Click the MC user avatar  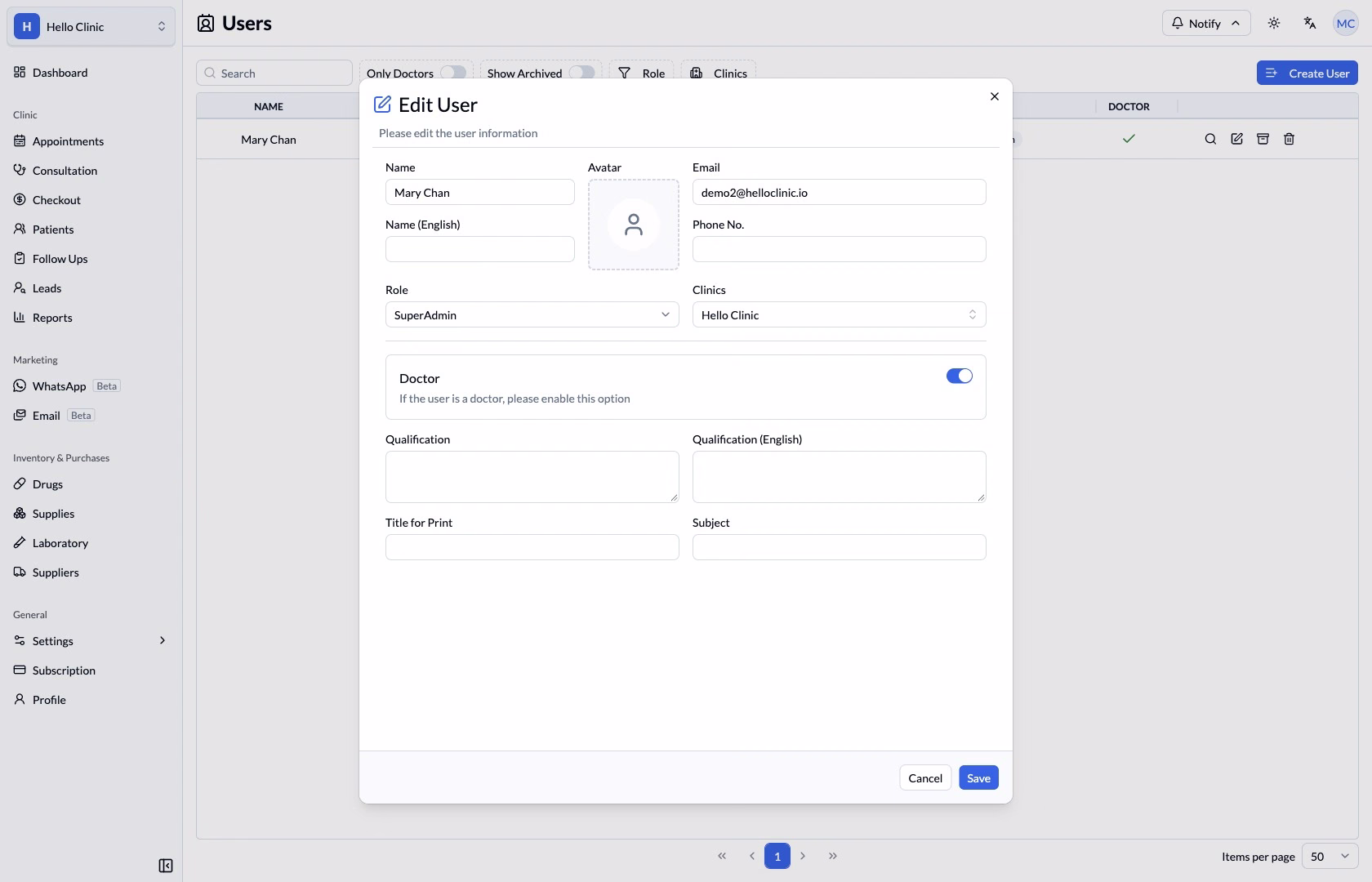(1345, 23)
